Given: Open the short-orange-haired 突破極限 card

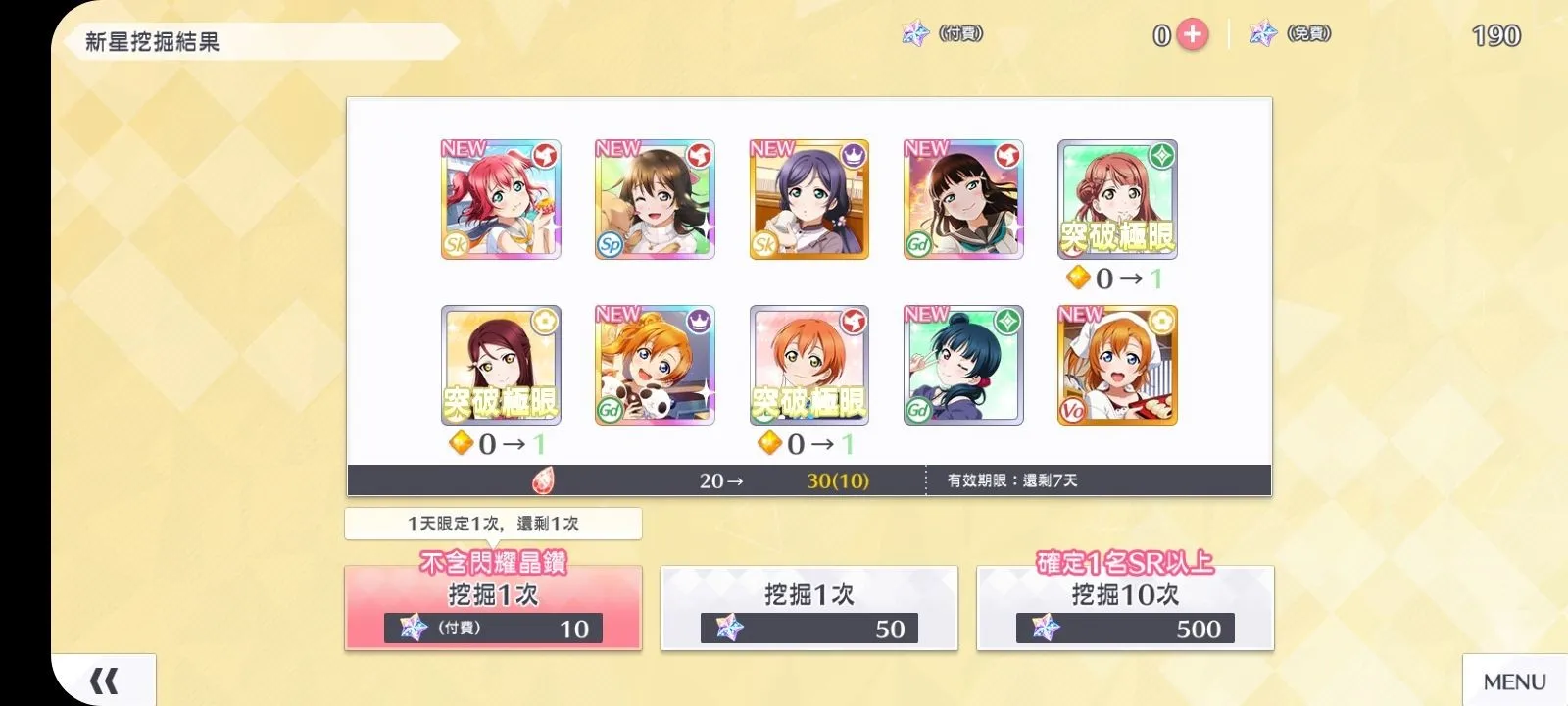Looking at the screenshot, I should (809, 365).
